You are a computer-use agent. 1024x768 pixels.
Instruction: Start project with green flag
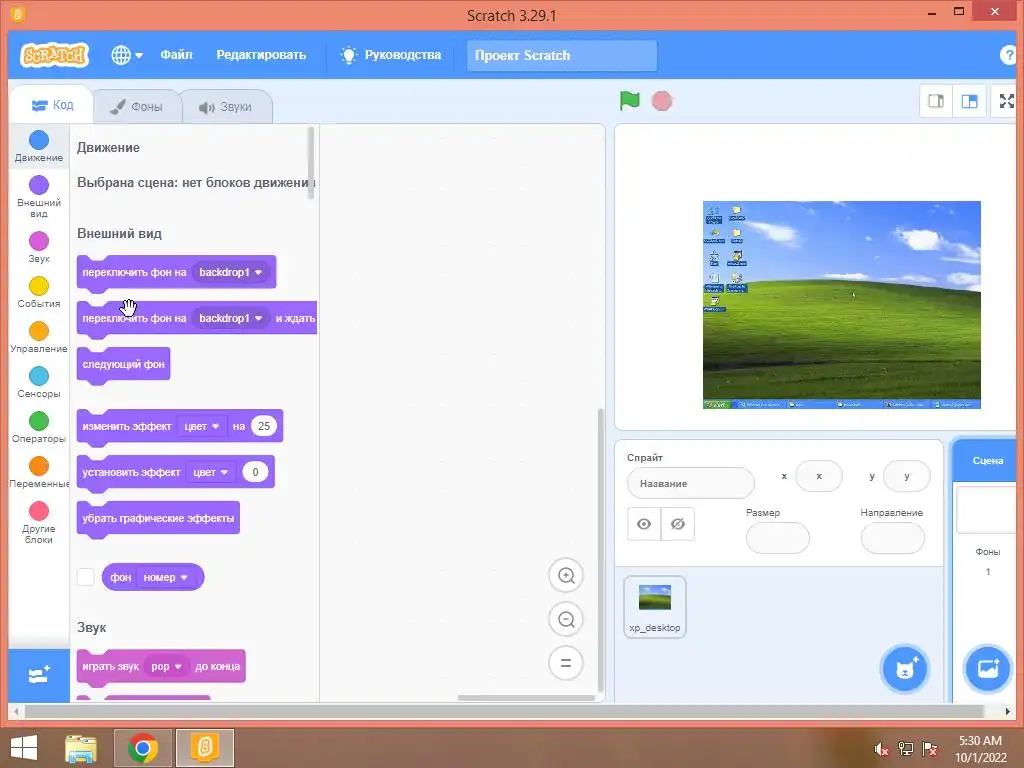pyautogui.click(x=630, y=101)
